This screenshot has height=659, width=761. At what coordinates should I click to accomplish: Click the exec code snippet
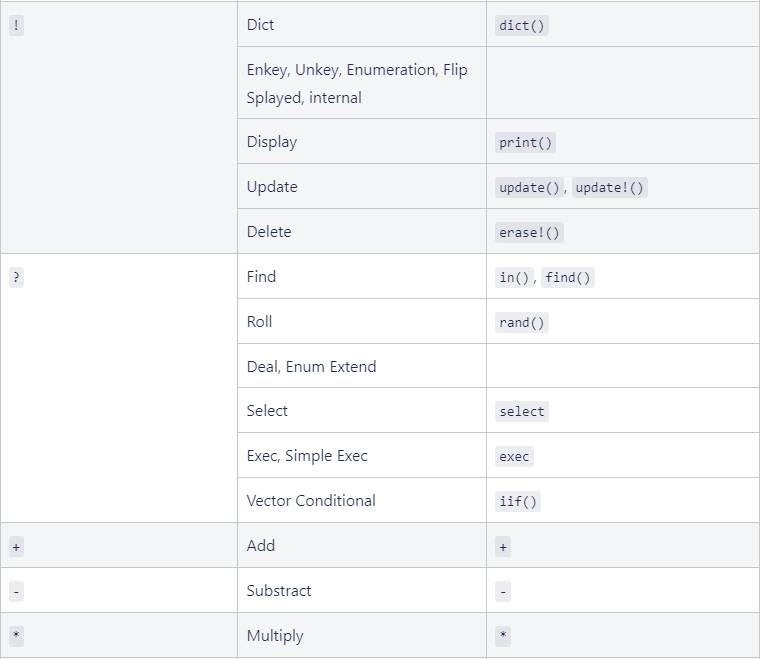(514, 457)
